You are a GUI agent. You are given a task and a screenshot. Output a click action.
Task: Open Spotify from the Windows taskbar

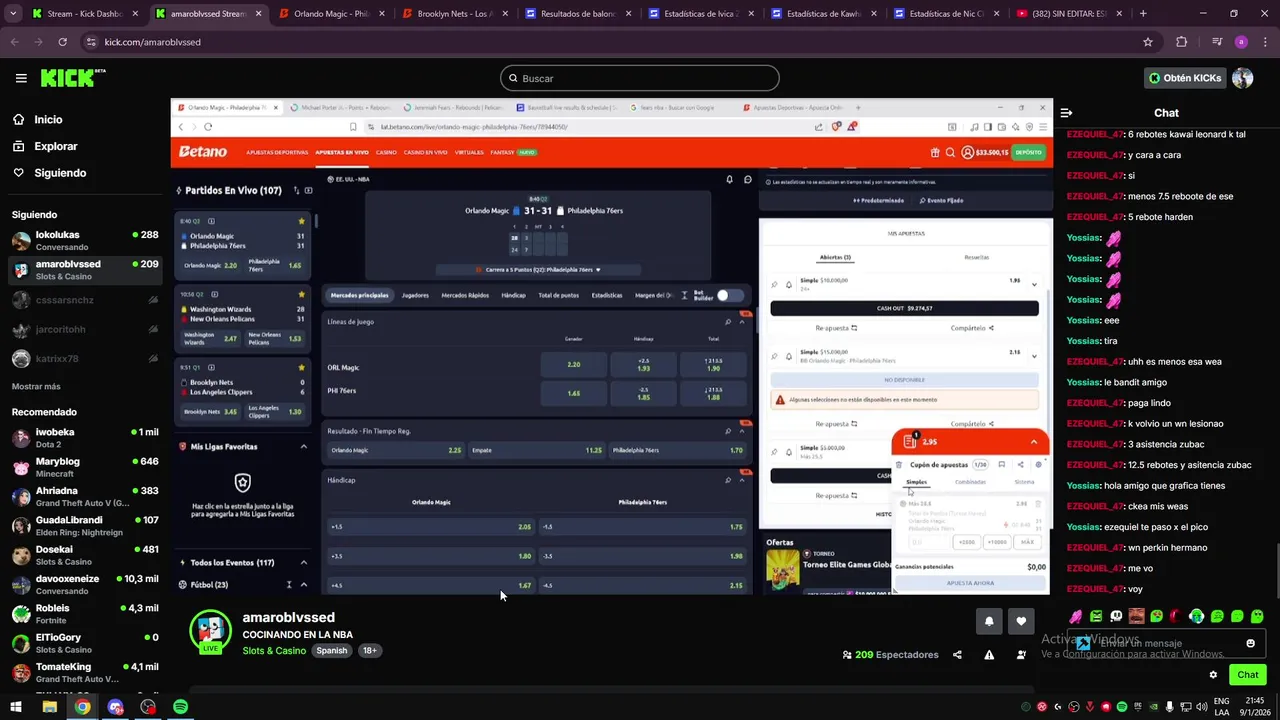180,707
